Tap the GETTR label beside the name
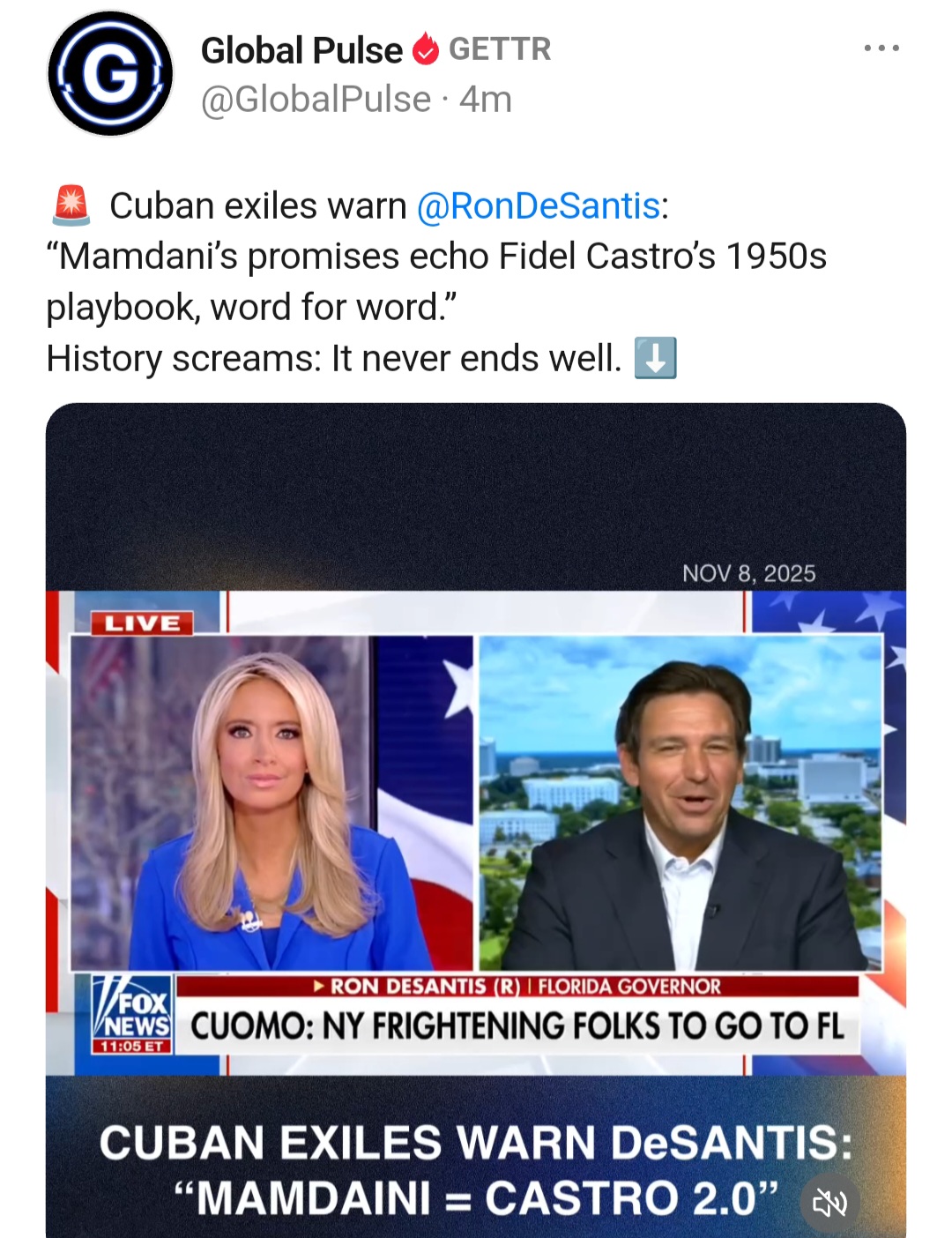Image resolution: width=952 pixels, height=1238 pixels. (x=500, y=49)
